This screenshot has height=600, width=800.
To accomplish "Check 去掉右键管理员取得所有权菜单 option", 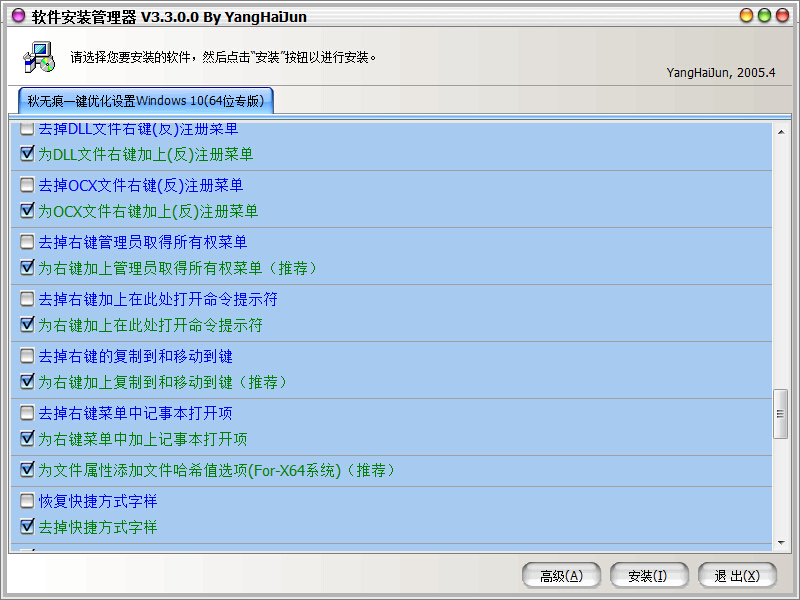I will coord(27,242).
